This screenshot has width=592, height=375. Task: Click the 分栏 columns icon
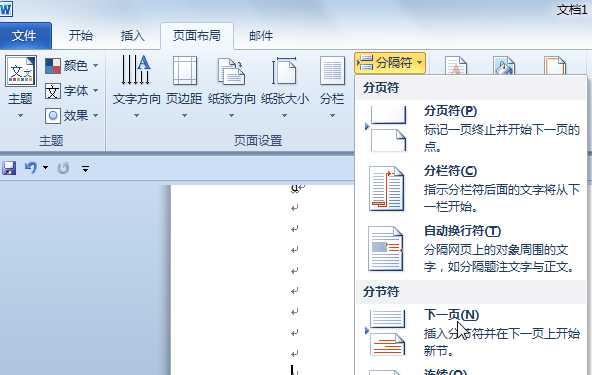pos(332,71)
